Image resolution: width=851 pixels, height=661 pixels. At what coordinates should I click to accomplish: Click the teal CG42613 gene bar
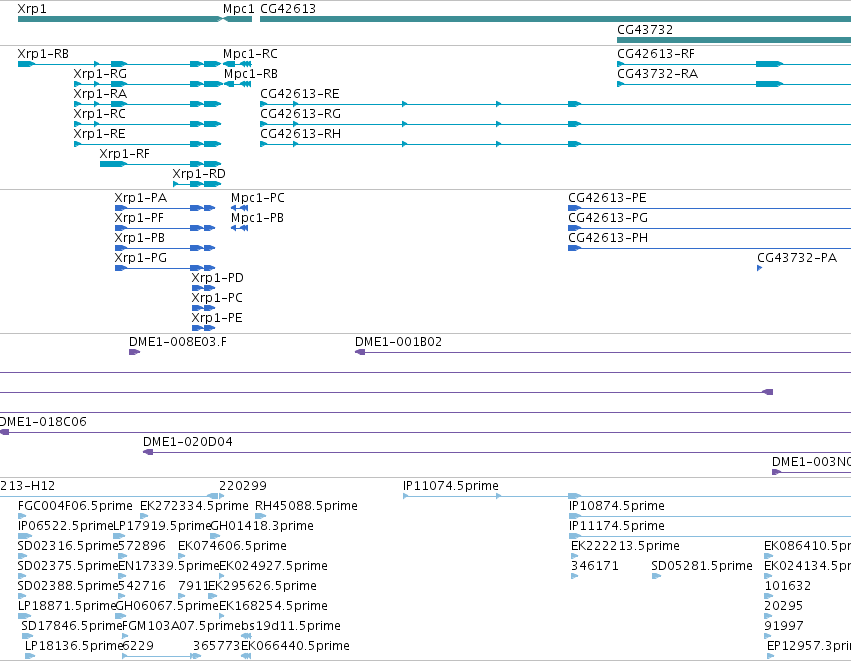[x=556, y=20]
